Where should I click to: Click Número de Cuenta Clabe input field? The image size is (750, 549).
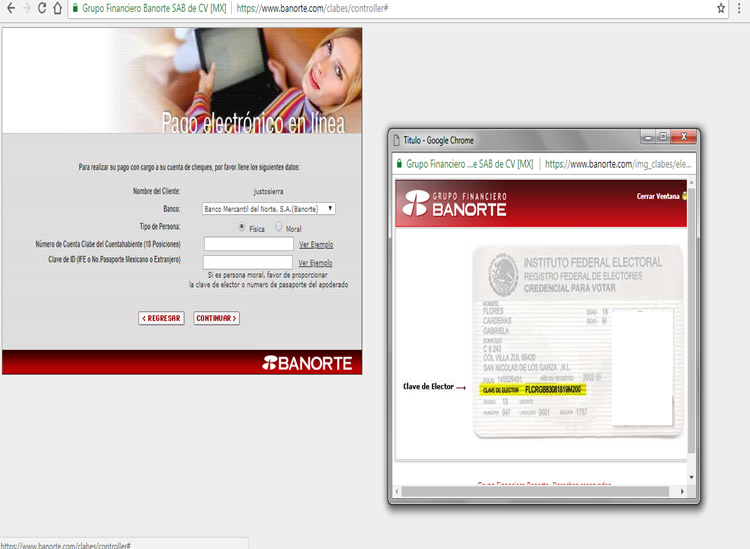pos(249,244)
